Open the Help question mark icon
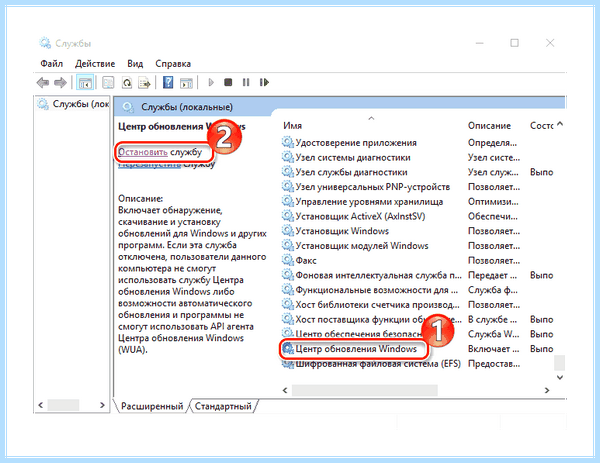This screenshot has width=600, height=463. 168,82
